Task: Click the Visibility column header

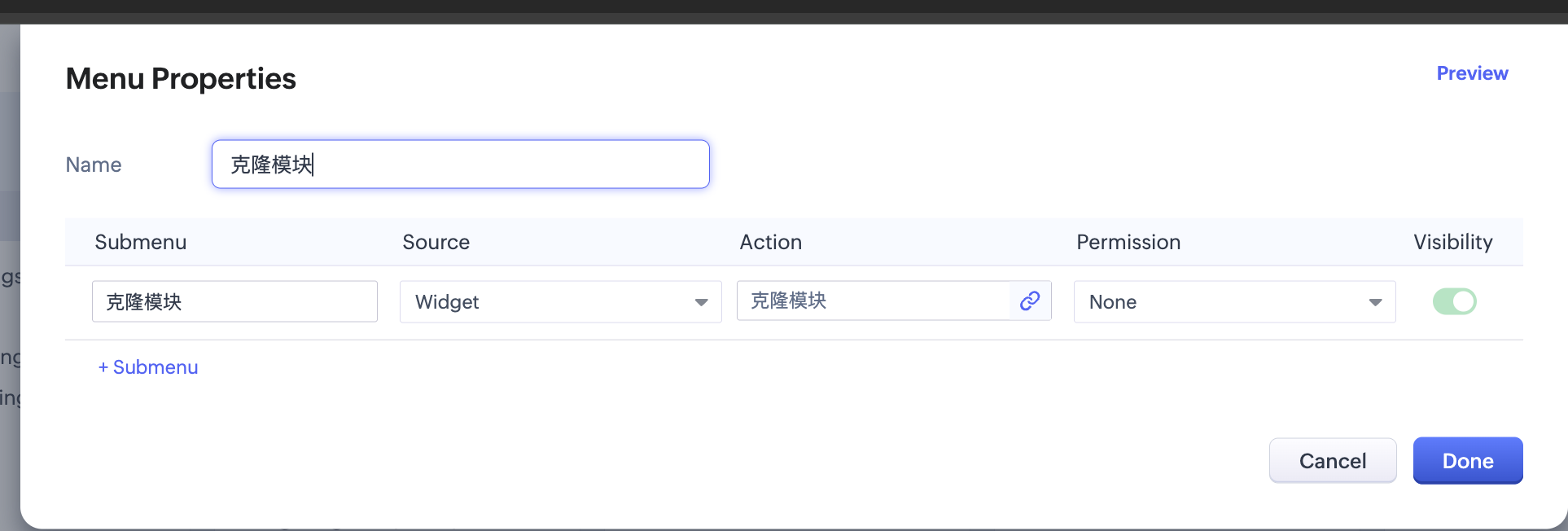Action: [x=1452, y=242]
